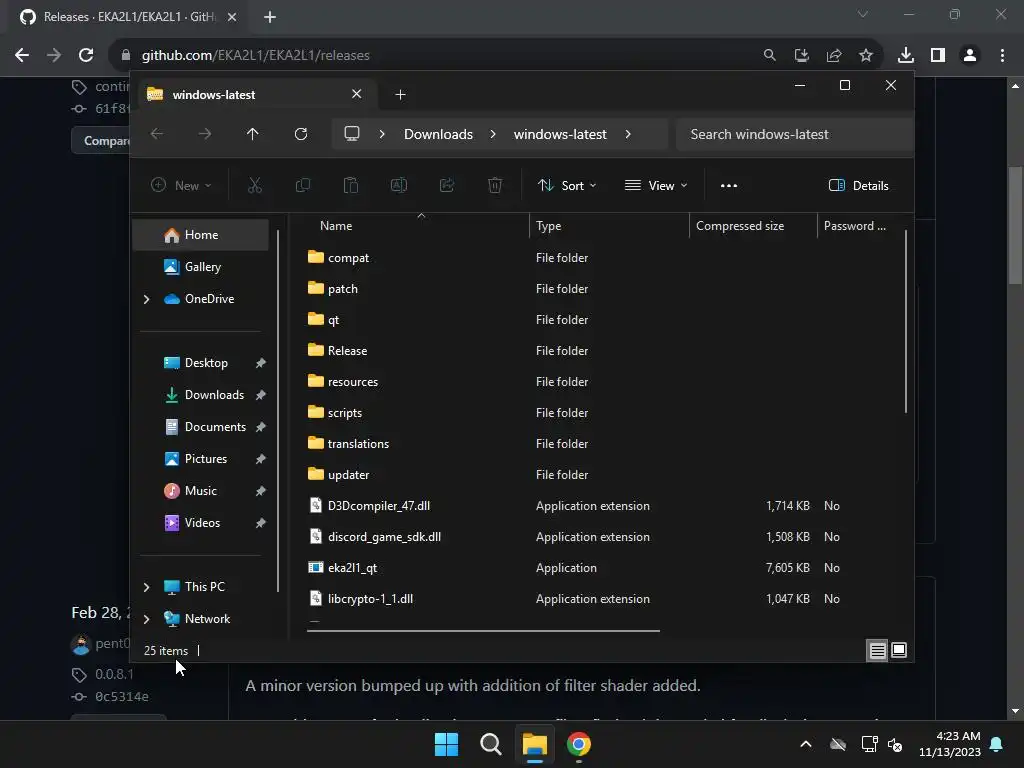
Task: Go up one folder level with Up arrow
Action: click(253, 134)
